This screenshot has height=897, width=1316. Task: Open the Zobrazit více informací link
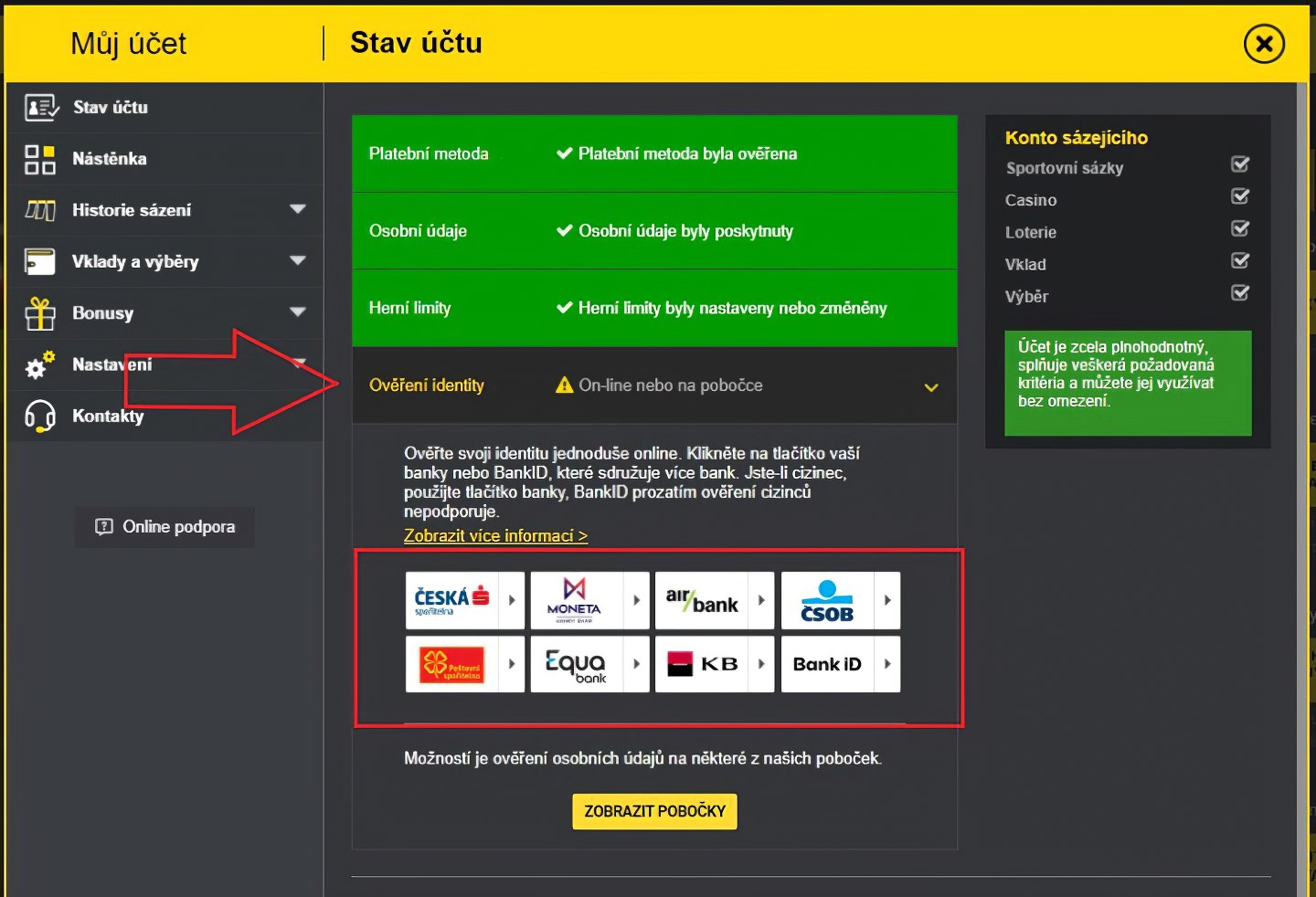click(496, 536)
